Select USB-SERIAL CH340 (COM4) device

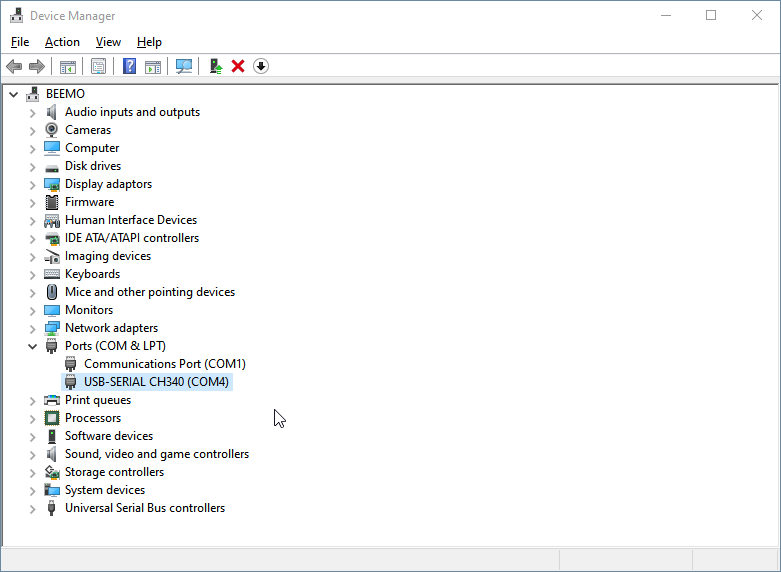point(156,382)
